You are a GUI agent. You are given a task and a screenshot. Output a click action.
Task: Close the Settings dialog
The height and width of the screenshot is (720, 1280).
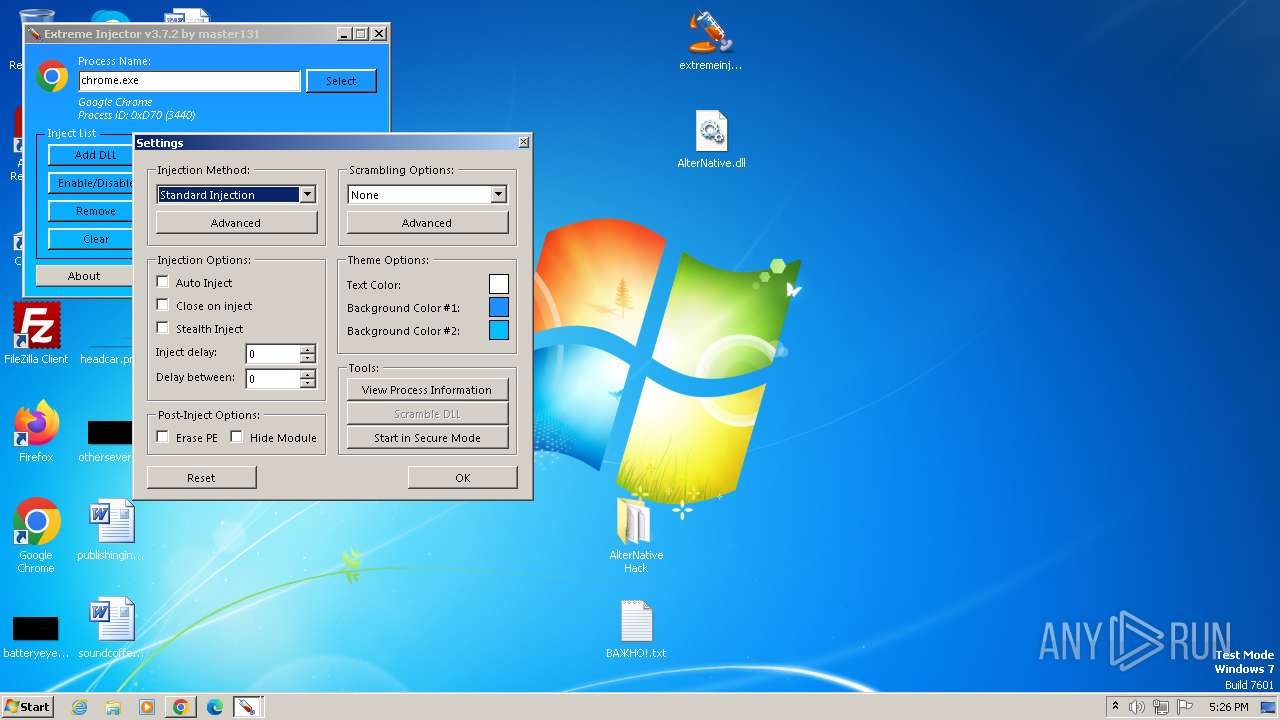pos(523,143)
